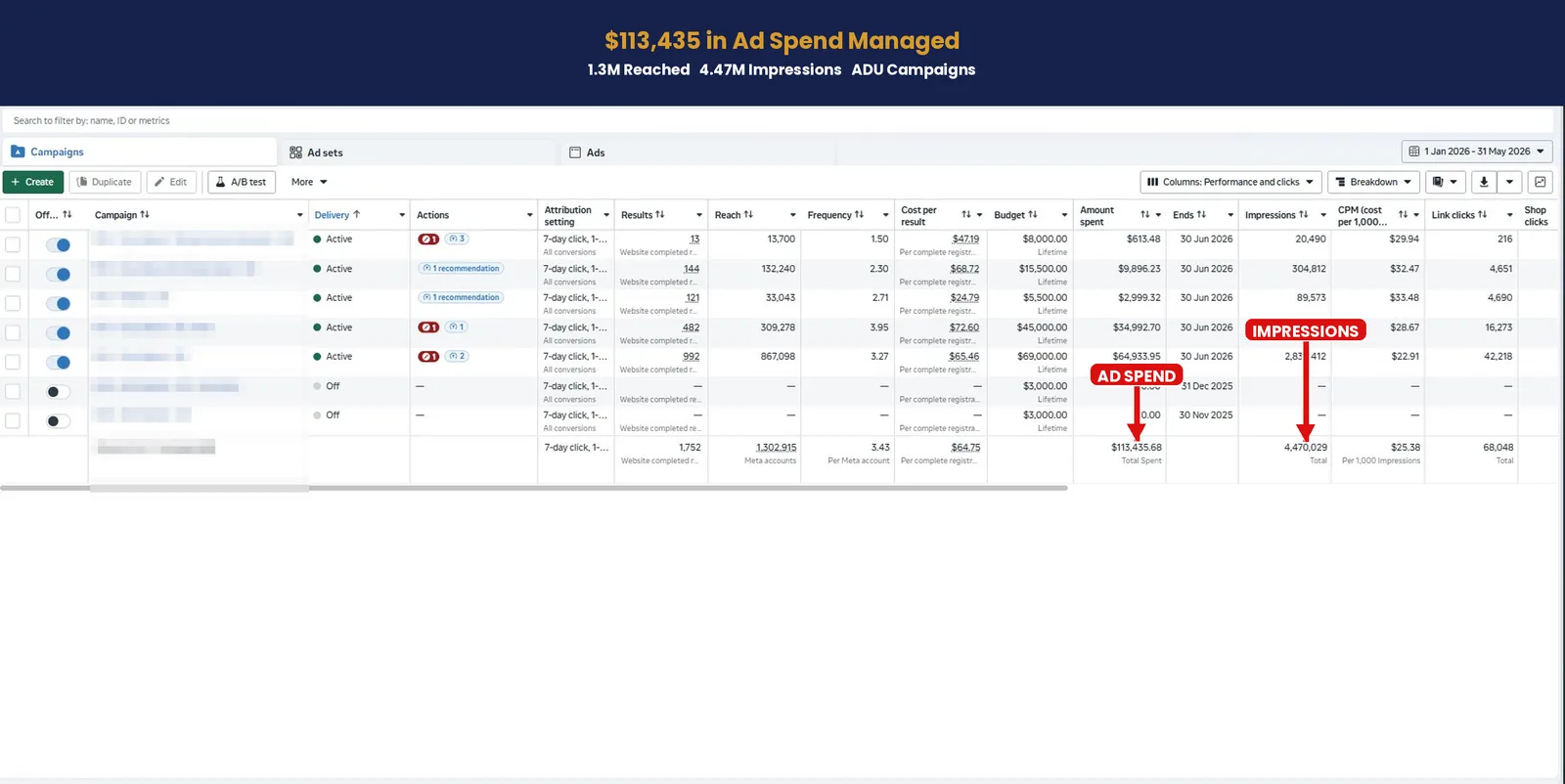
Task: Sort by the Off/On column arrows
Action: tap(67, 215)
